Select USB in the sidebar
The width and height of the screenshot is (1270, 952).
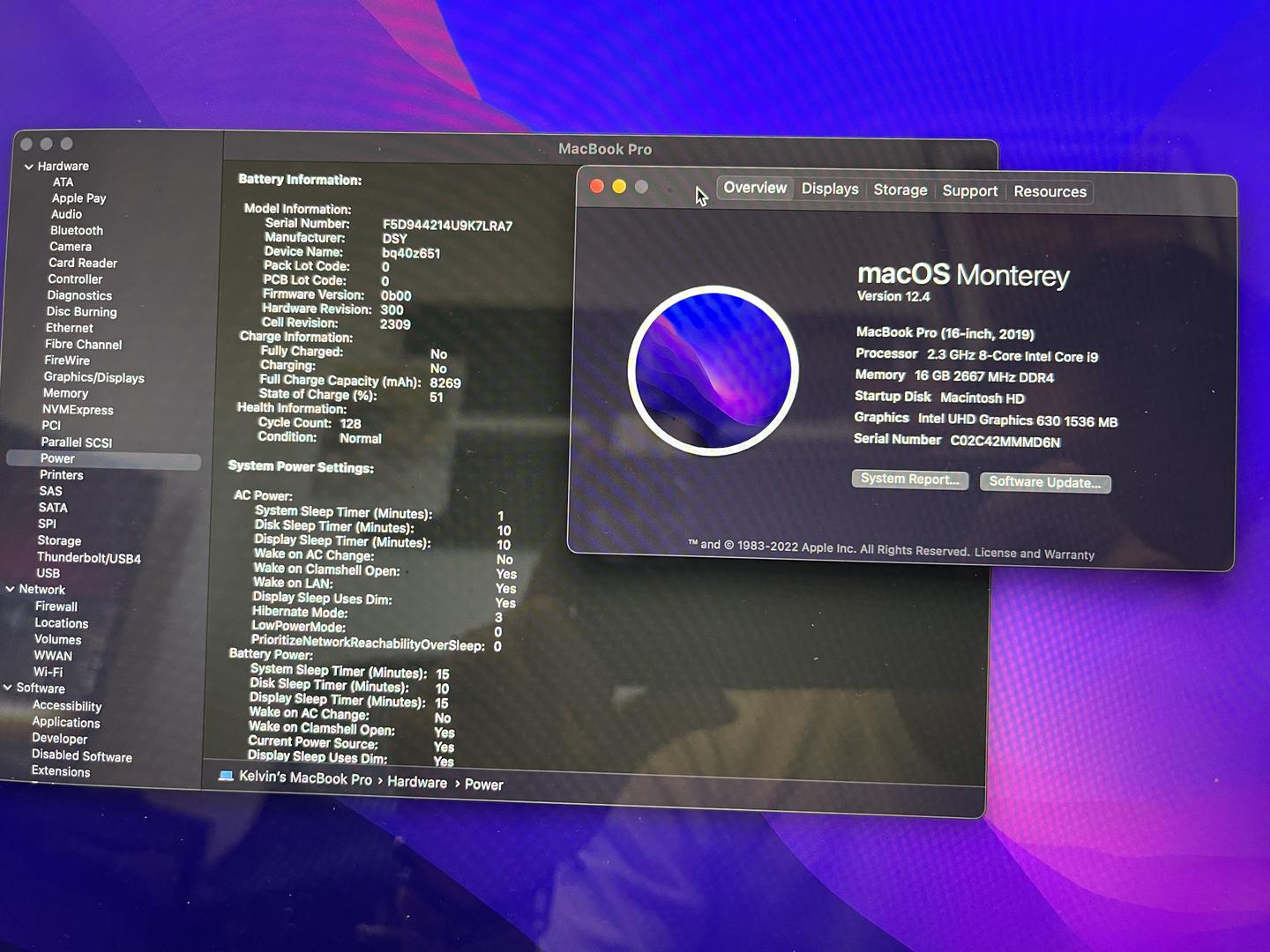48,573
